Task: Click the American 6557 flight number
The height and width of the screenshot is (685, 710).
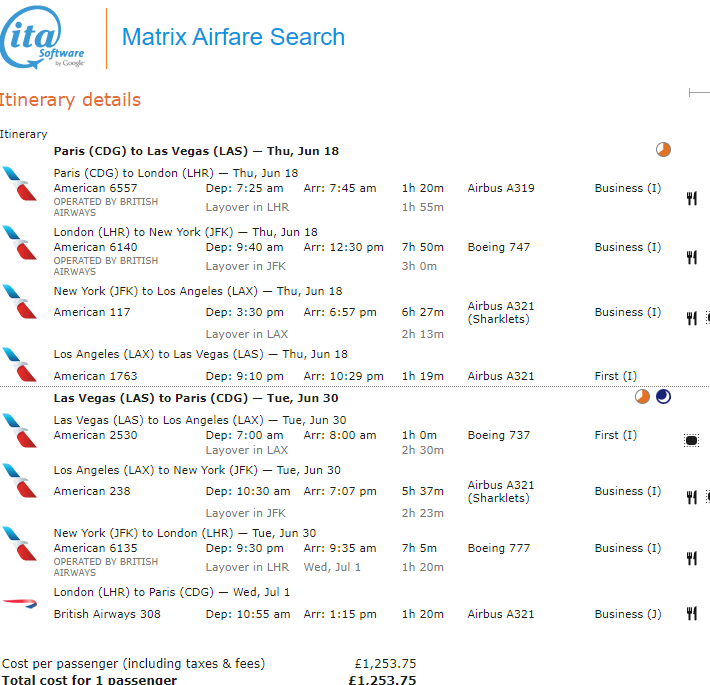Action: 96,188
